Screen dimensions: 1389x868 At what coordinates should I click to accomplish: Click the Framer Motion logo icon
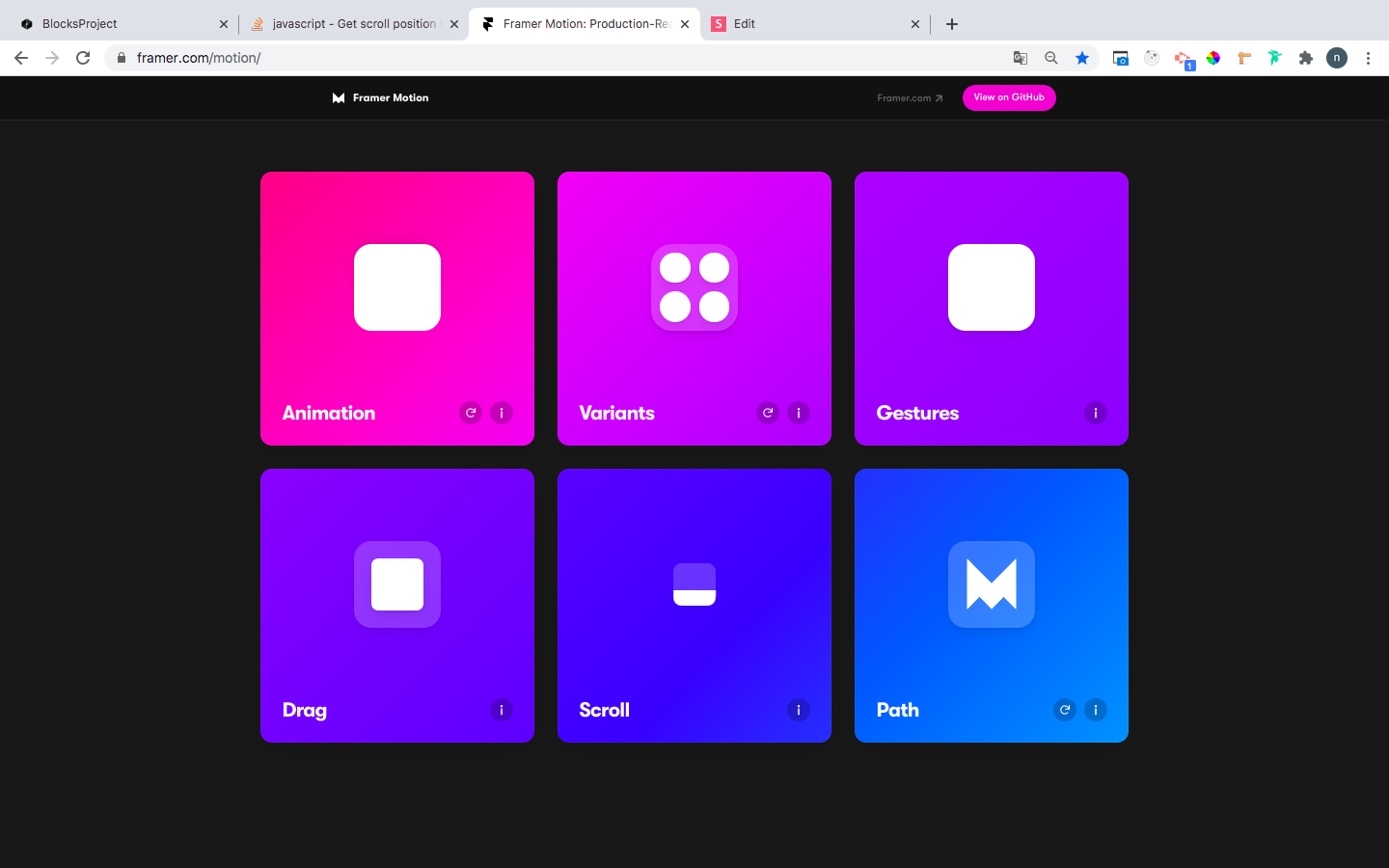[339, 97]
